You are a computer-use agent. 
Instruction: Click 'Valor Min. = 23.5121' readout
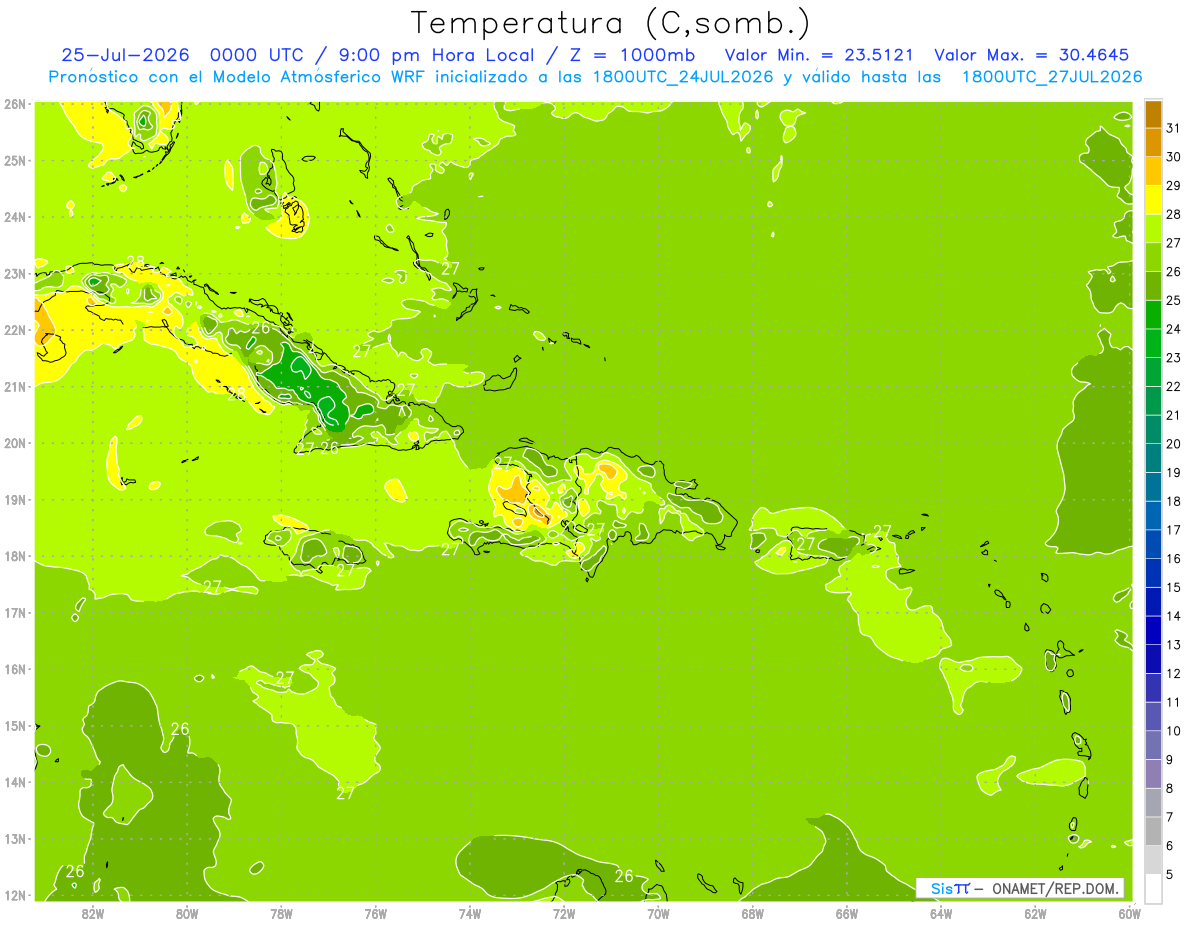point(819,55)
